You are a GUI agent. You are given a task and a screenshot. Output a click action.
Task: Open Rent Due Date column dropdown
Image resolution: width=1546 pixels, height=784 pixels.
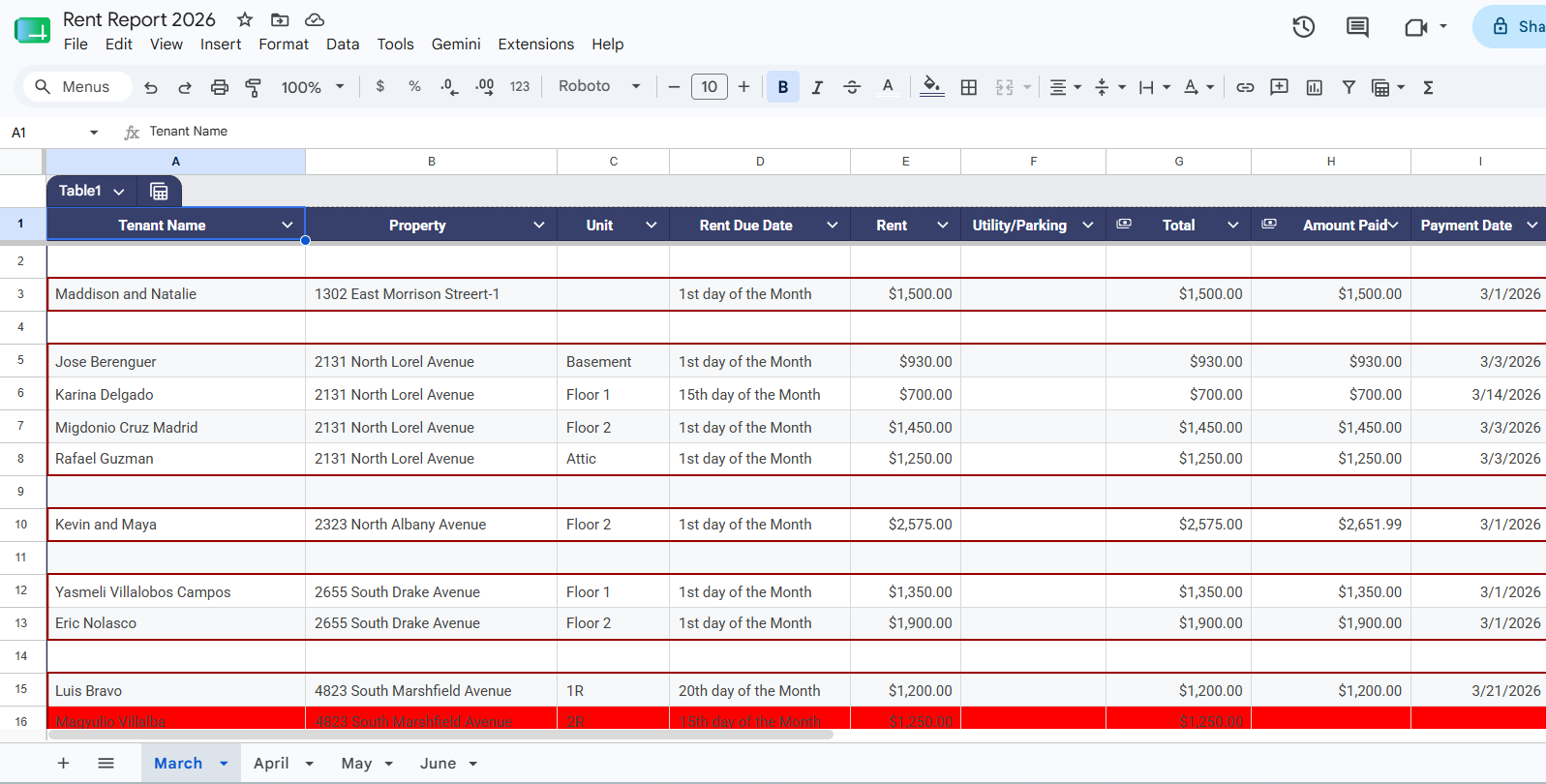point(833,225)
